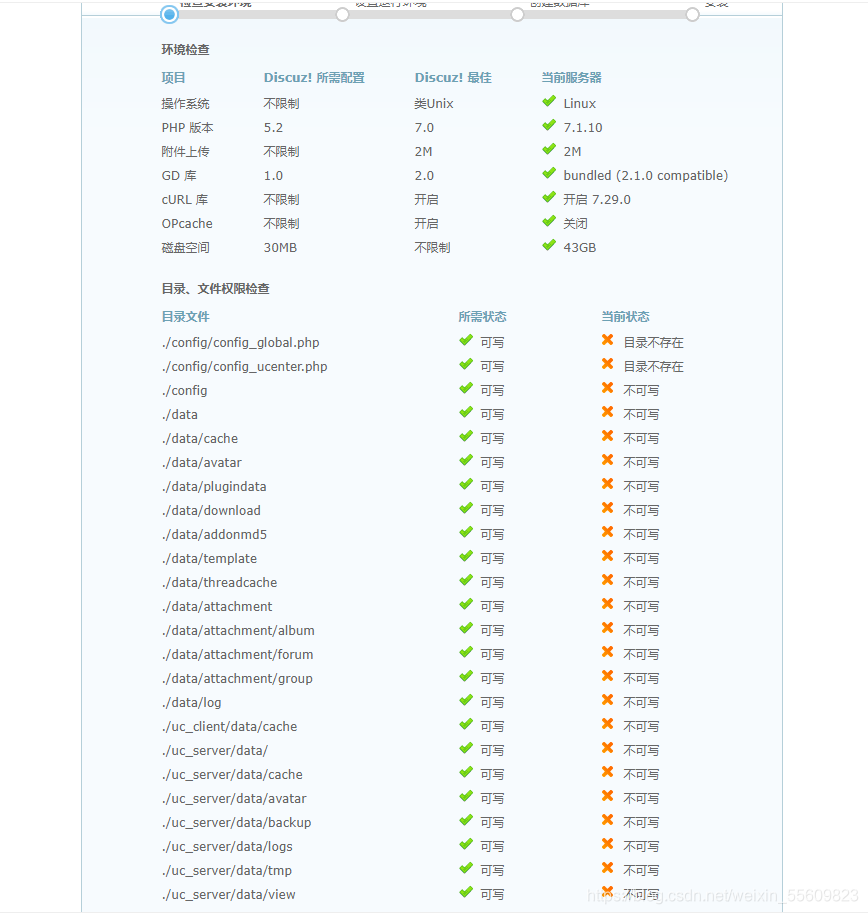Click green check in ./data/attachment/forum row
This screenshot has width=868, height=914.
pyautogui.click(x=466, y=652)
